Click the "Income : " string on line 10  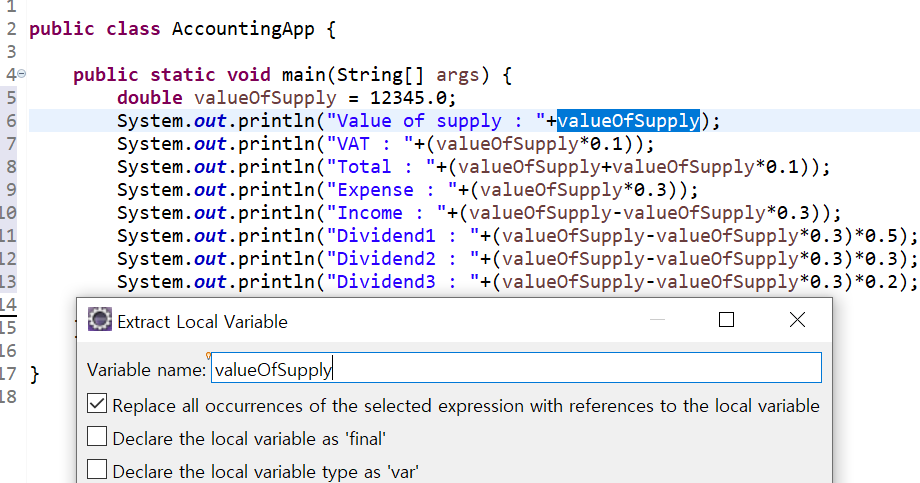click(x=387, y=212)
